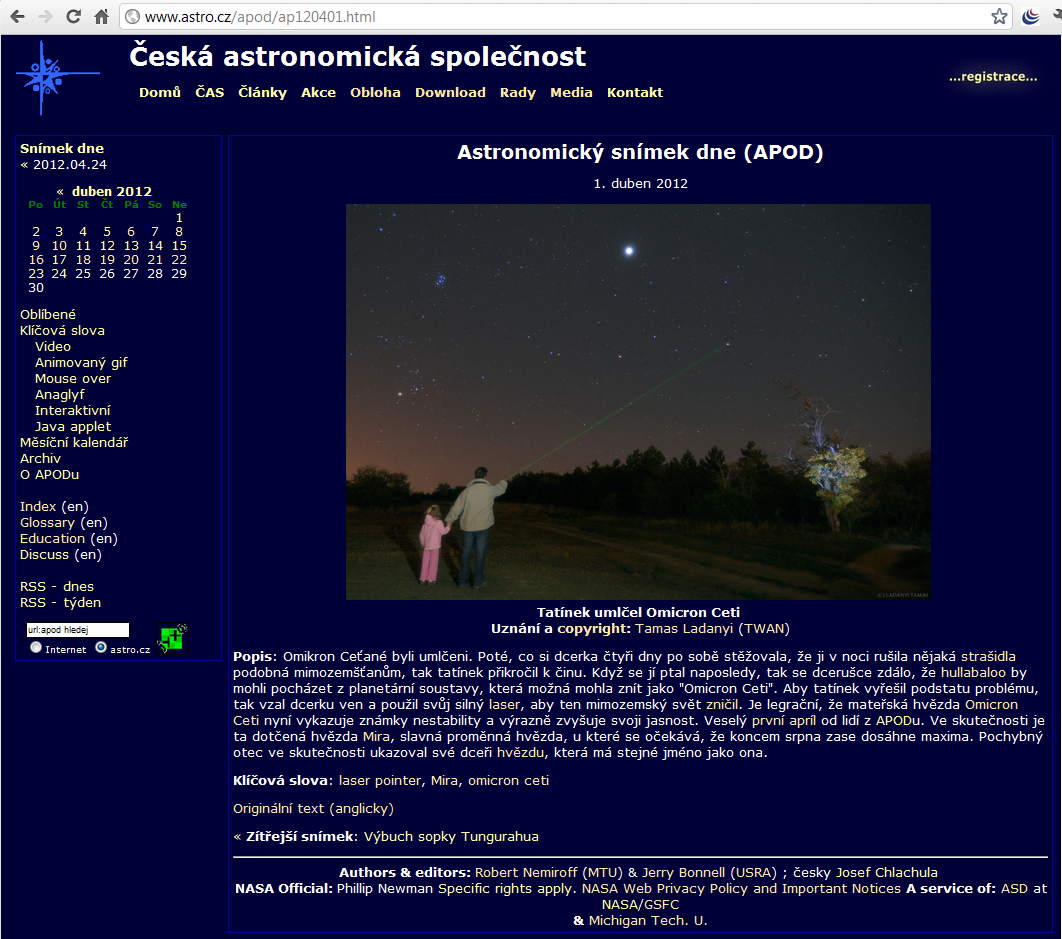Go to previous month via « before duben 2012
Screen dimensions: 1062x939
pos(60,192)
